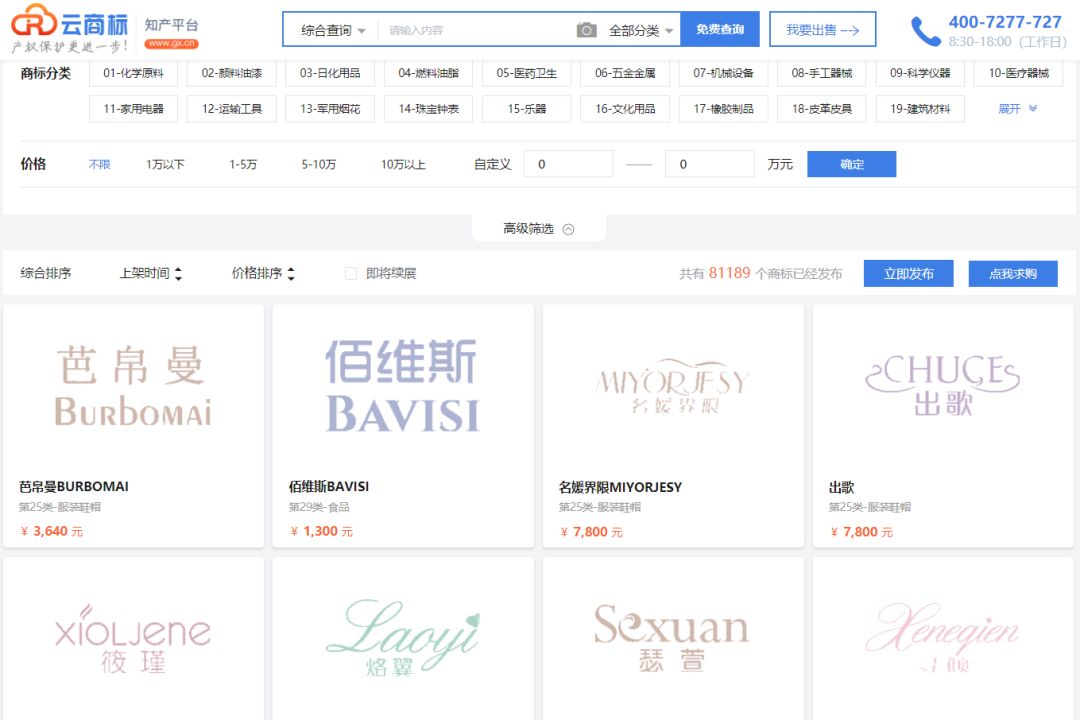Click the sort arrows beside 上架时间
1080x720 pixels.
(178, 274)
